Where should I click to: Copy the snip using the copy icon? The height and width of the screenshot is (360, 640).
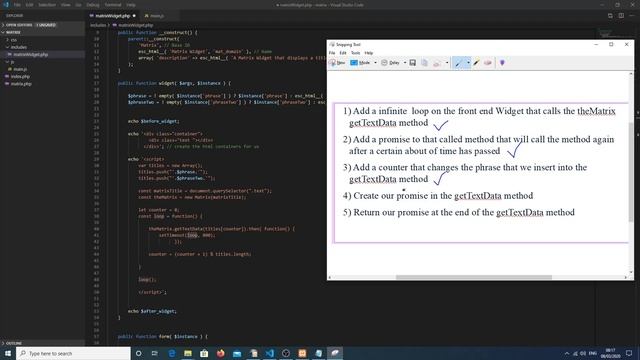[424, 63]
